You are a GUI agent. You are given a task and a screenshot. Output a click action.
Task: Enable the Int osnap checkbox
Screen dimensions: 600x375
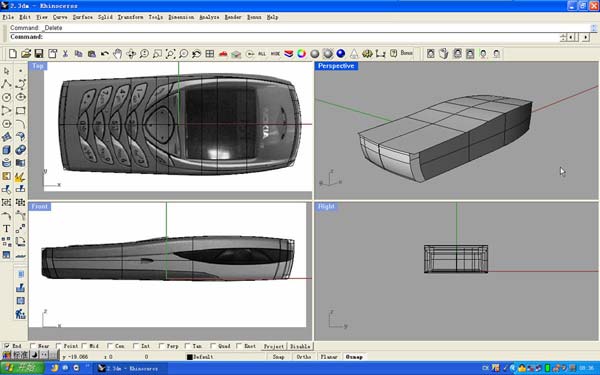(136, 346)
